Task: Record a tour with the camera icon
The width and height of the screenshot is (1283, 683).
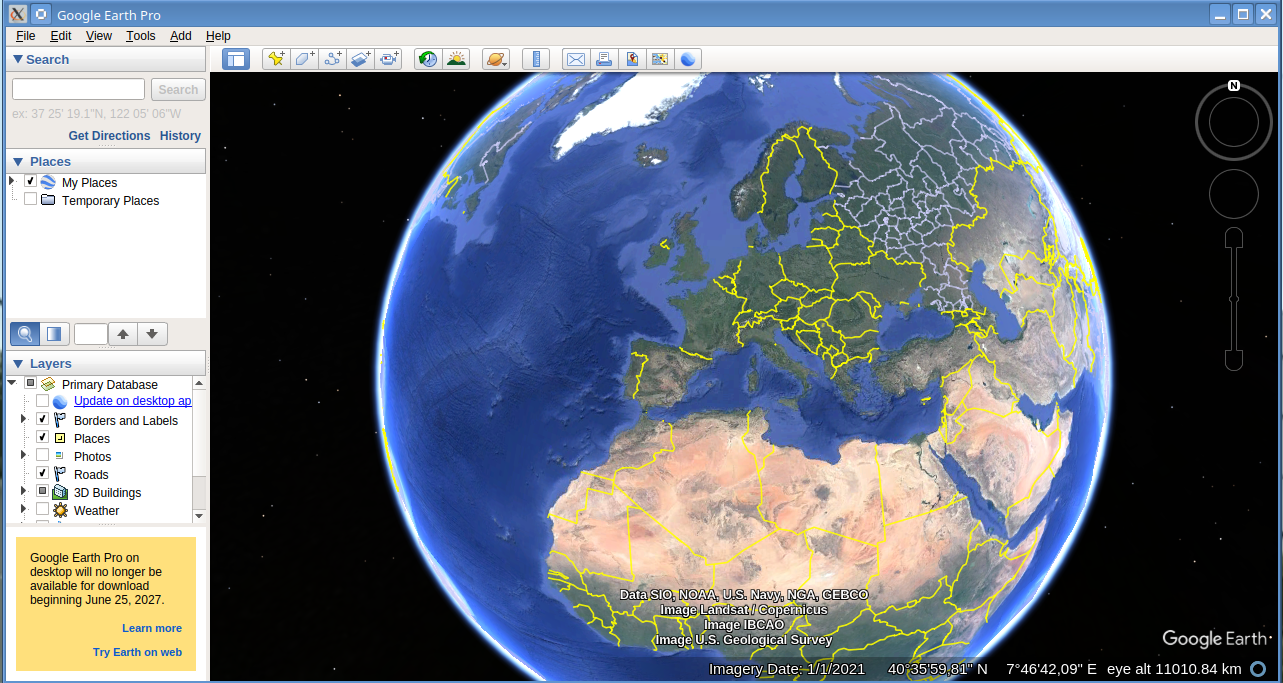Action: click(388, 59)
